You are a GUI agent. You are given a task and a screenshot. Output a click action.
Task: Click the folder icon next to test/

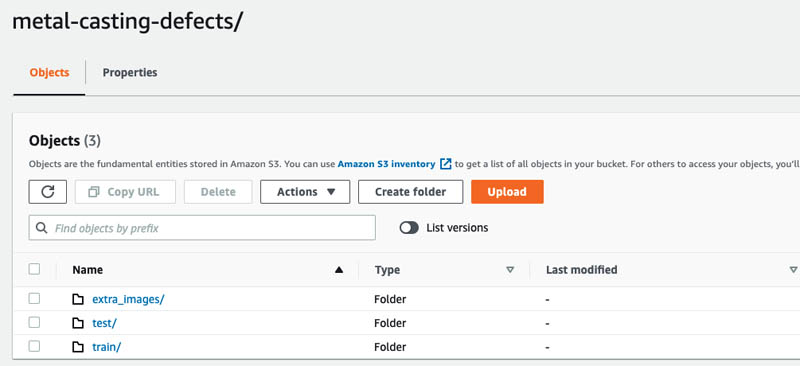[x=78, y=323]
